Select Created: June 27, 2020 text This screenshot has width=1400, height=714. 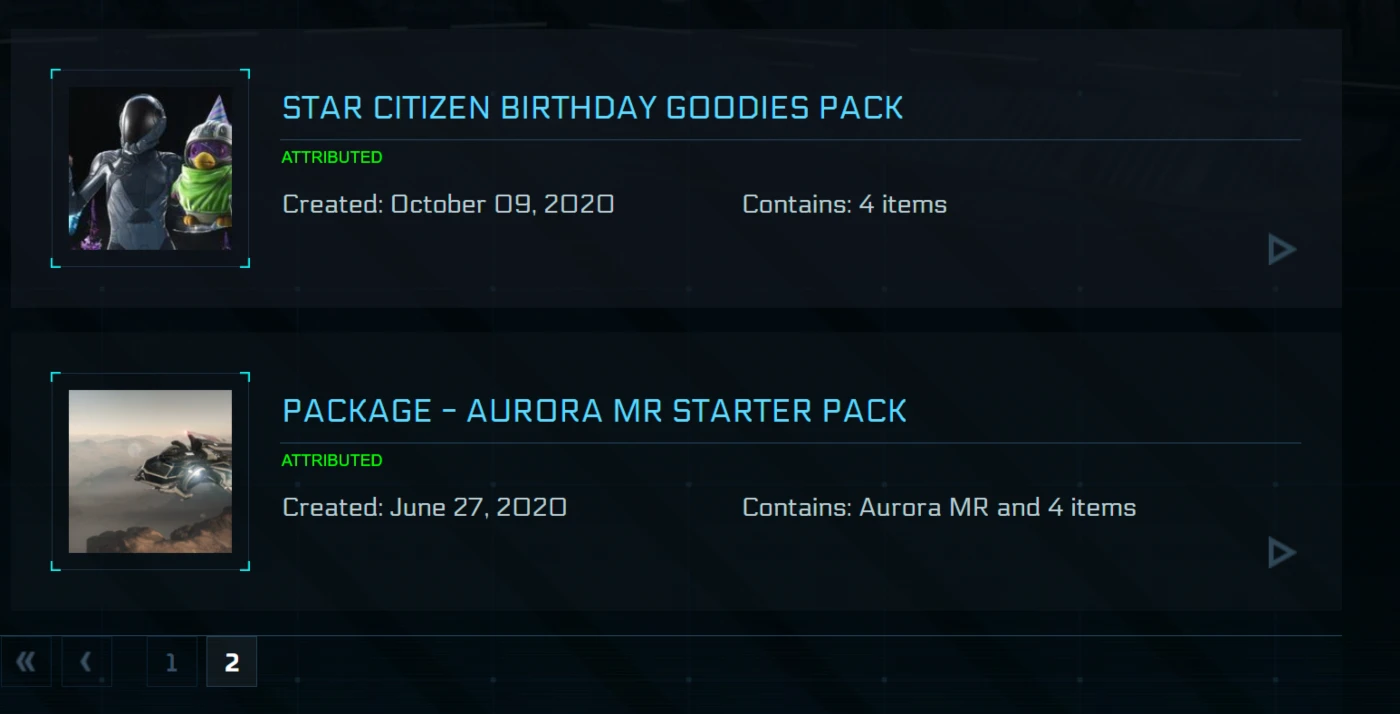click(x=425, y=507)
